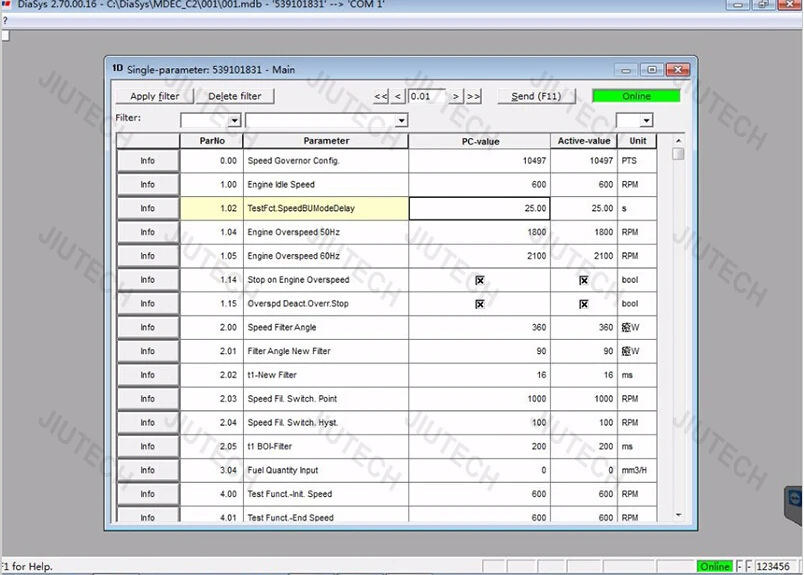Click Info for Speed Fil. Switch. Point
The image size is (804, 575).
[x=148, y=399]
